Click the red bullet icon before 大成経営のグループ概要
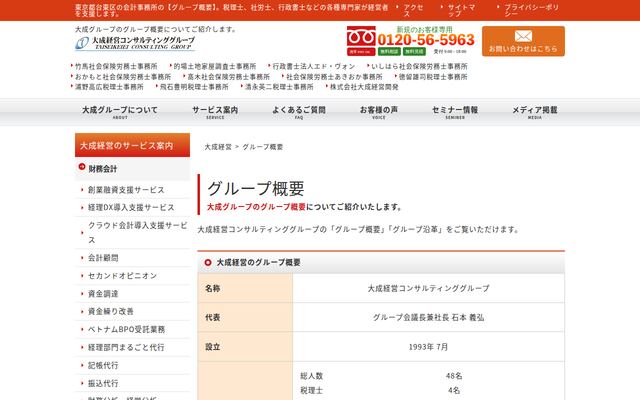This screenshot has height=400, width=640. 208,262
